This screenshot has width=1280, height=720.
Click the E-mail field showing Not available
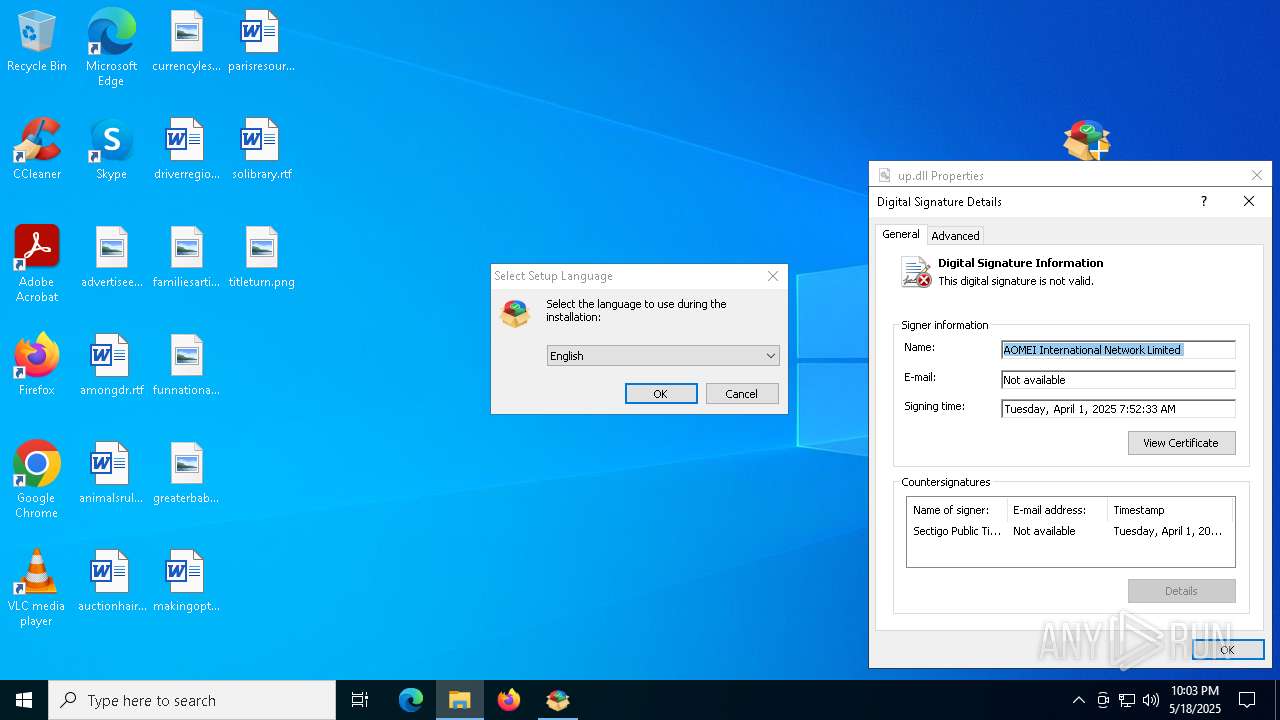coord(1118,380)
